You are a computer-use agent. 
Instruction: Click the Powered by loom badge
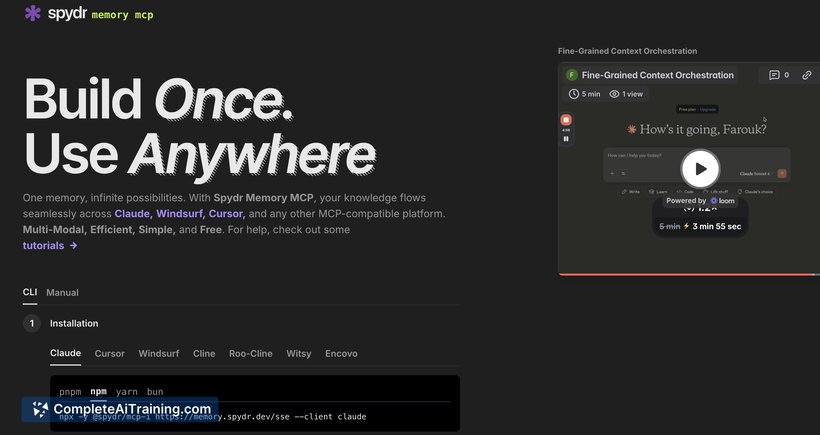coord(700,201)
